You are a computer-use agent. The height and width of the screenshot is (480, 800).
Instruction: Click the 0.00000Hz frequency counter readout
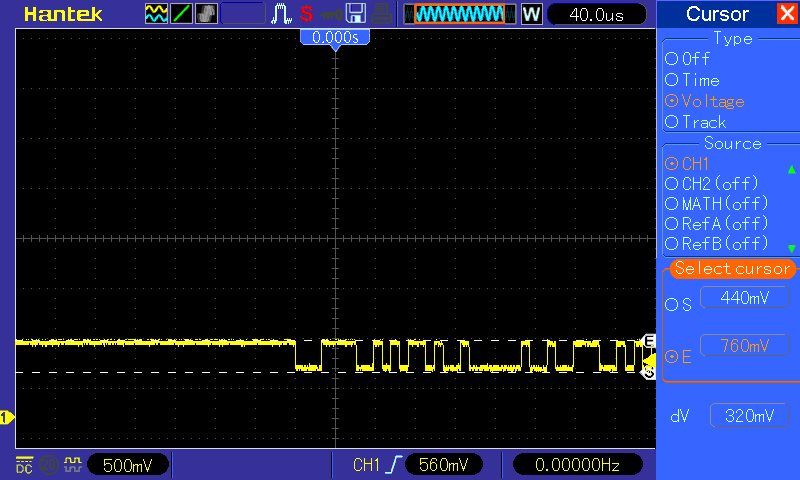pos(577,465)
